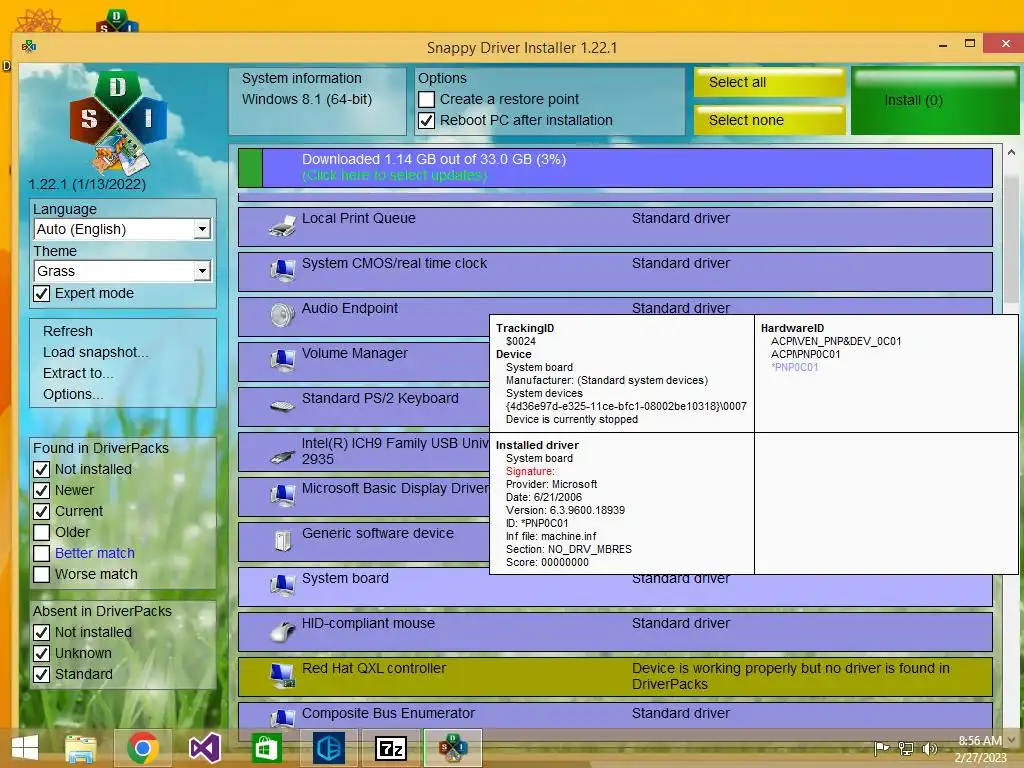The image size is (1024, 768).
Task: Enable the Better match checkbox
Action: [42, 553]
